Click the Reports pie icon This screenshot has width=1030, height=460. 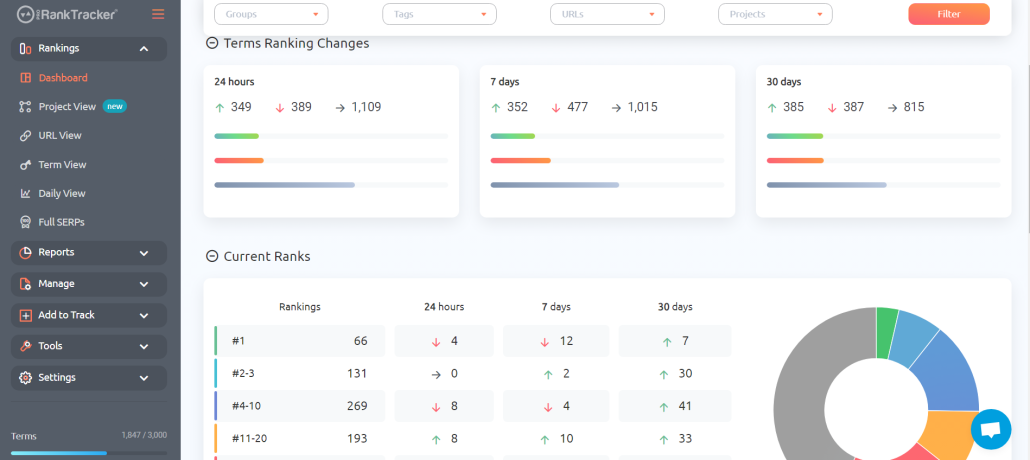[x=26, y=252]
